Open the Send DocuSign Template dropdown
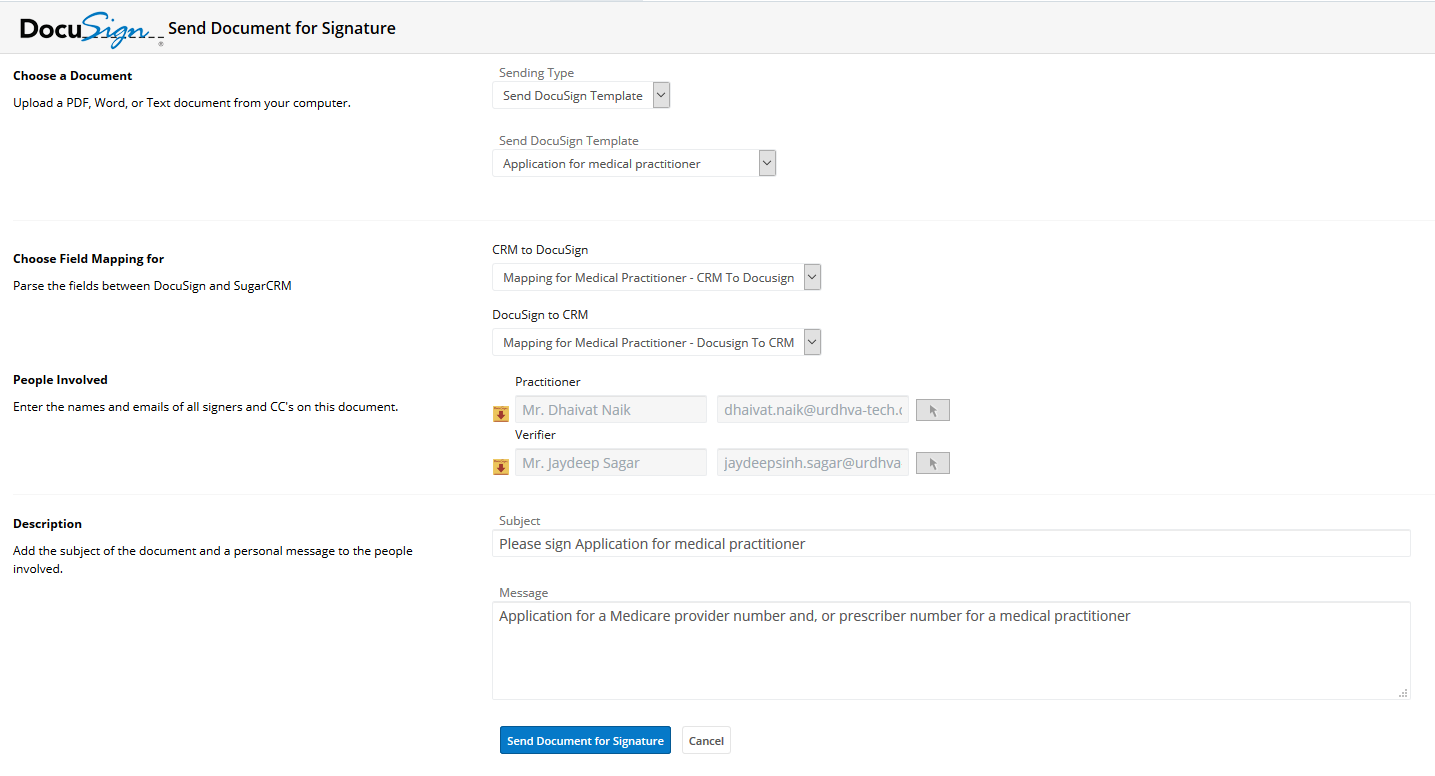The height and width of the screenshot is (776, 1435). click(x=634, y=163)
